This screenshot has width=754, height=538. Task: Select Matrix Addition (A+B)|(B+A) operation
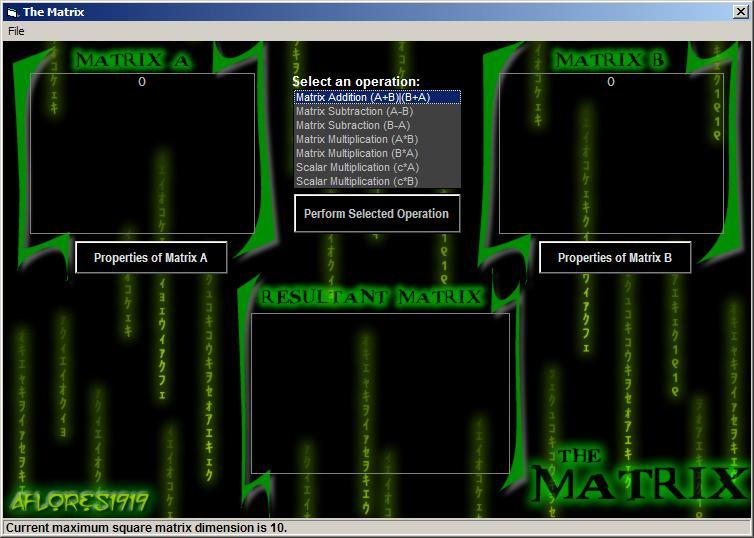click(376, 97)
